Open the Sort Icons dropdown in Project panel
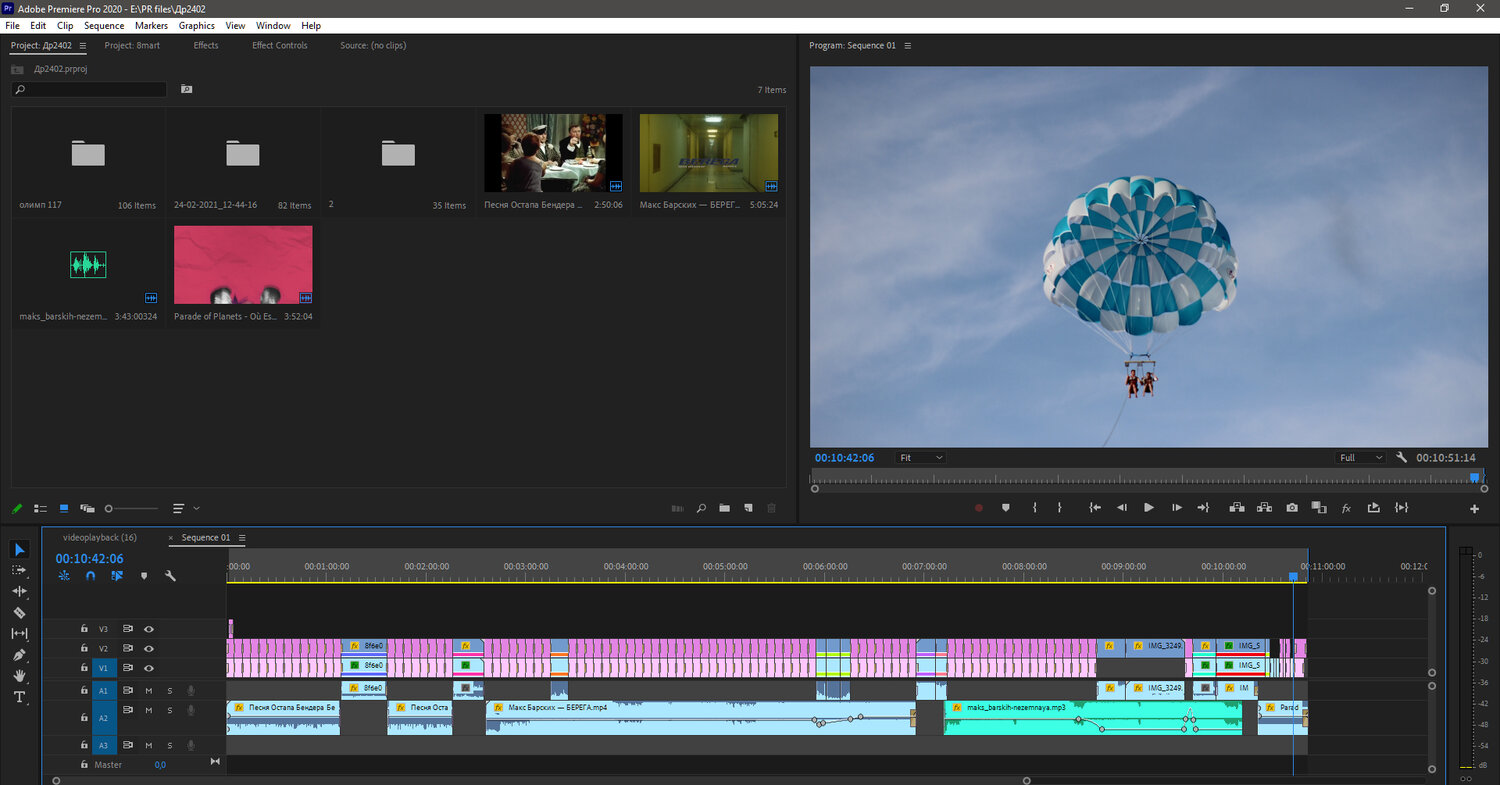The width and height of the screenshot is (1500, 785). [x=186, y=508]
